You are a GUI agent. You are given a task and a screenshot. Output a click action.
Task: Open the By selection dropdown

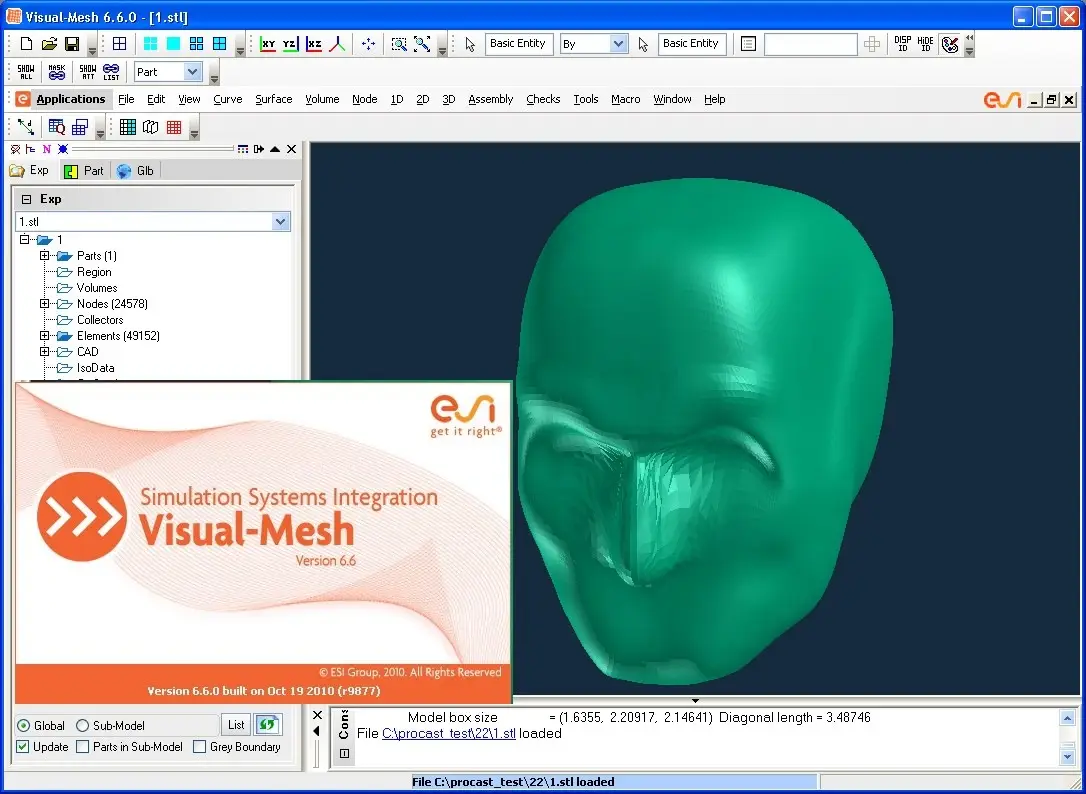tap(618, 44)
